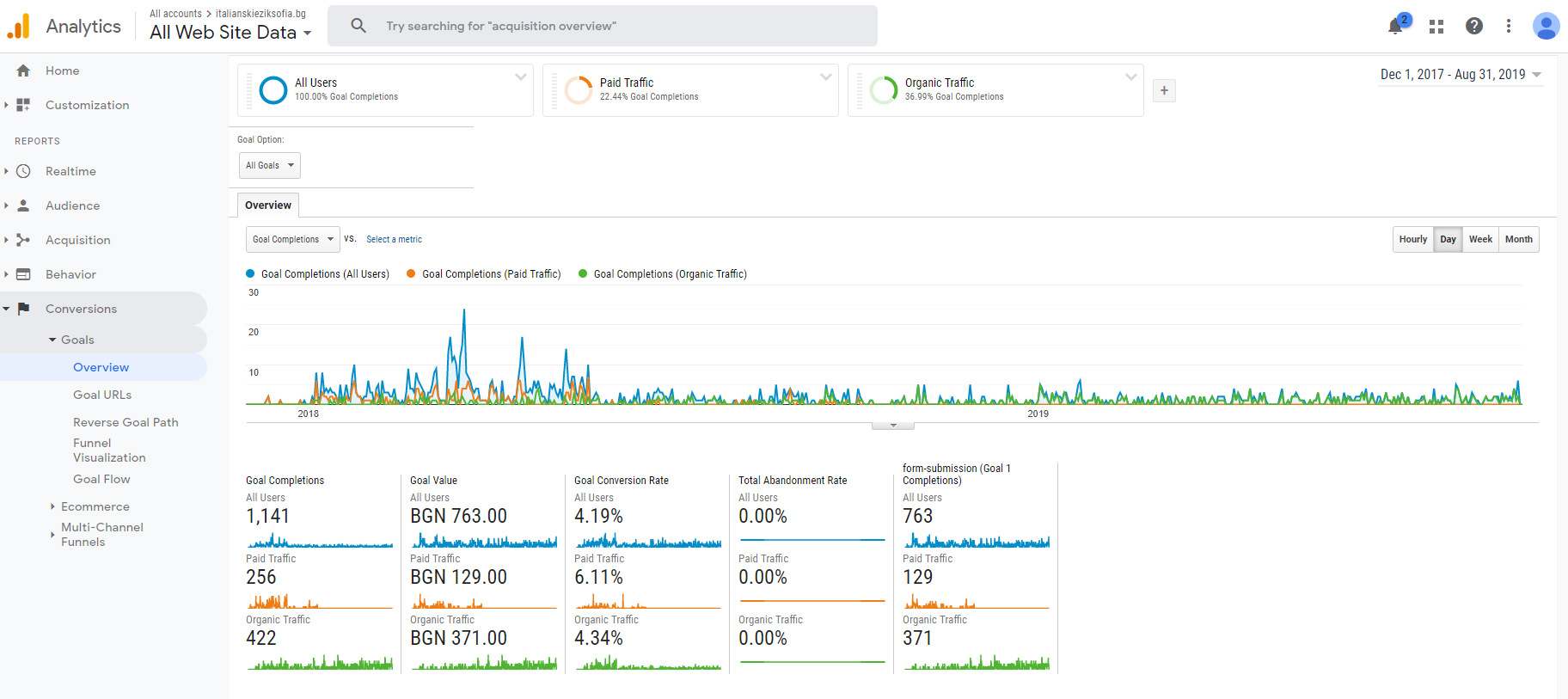The height and width of the screenshot is (699, 1568).
Task: Click the Realtime clock icon
Action: pos(23,171)
